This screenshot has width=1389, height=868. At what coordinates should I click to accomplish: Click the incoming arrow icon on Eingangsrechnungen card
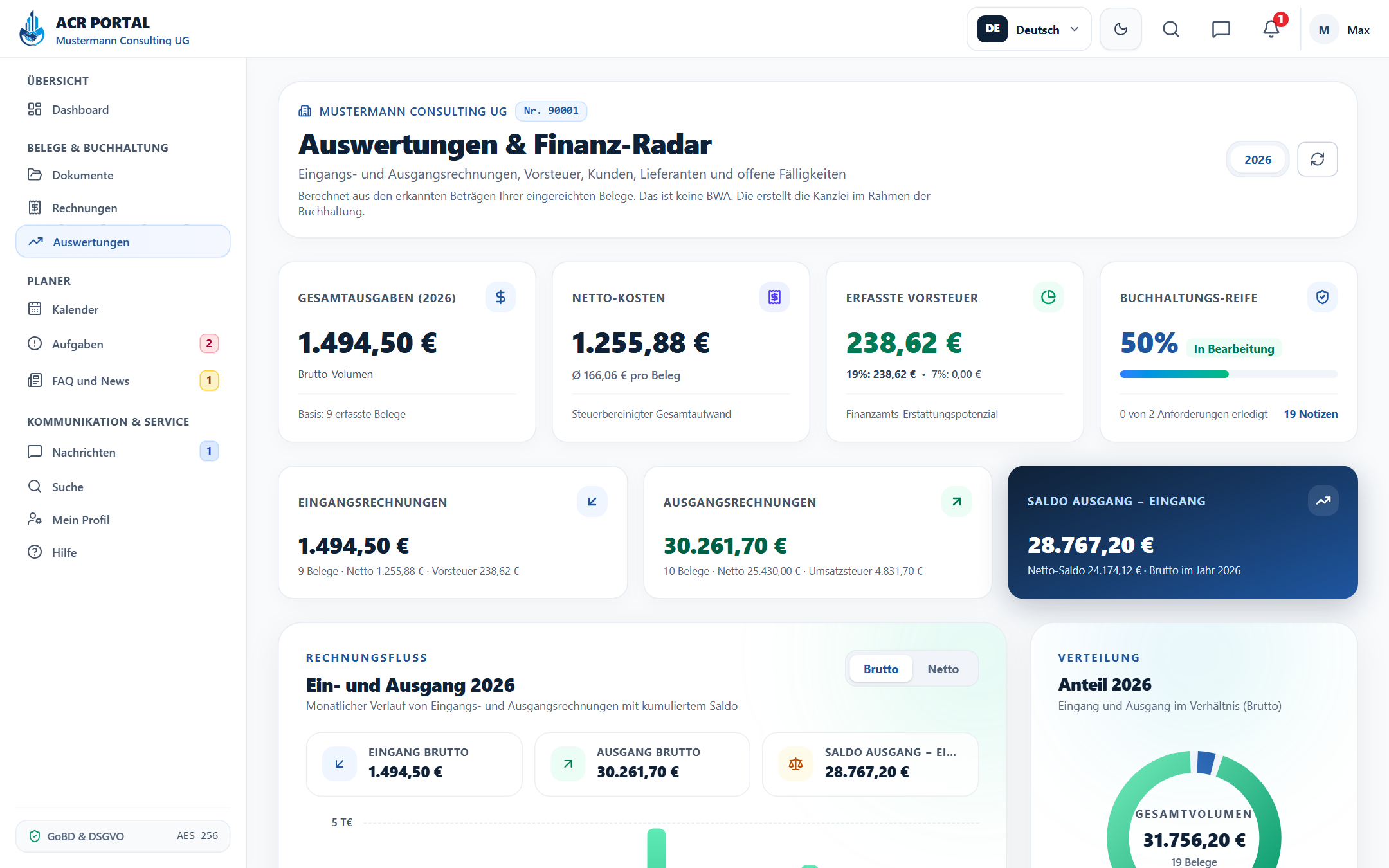click(x=592, y=502)
